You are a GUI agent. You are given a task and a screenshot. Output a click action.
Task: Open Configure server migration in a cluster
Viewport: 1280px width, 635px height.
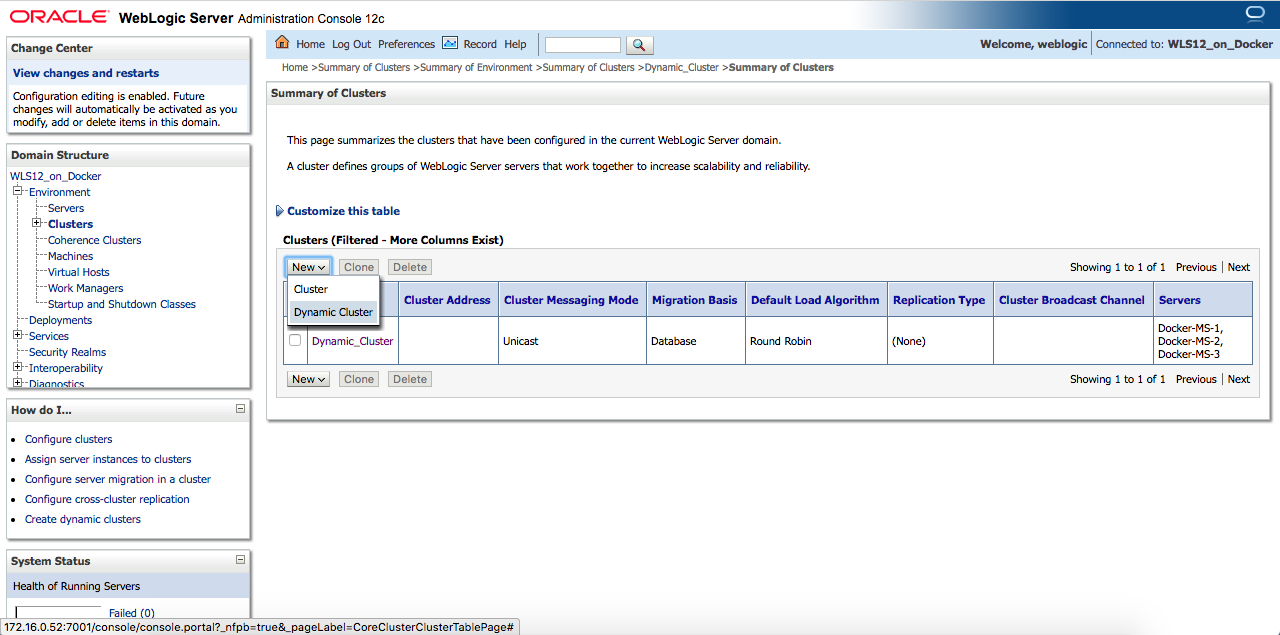(118, 479)
